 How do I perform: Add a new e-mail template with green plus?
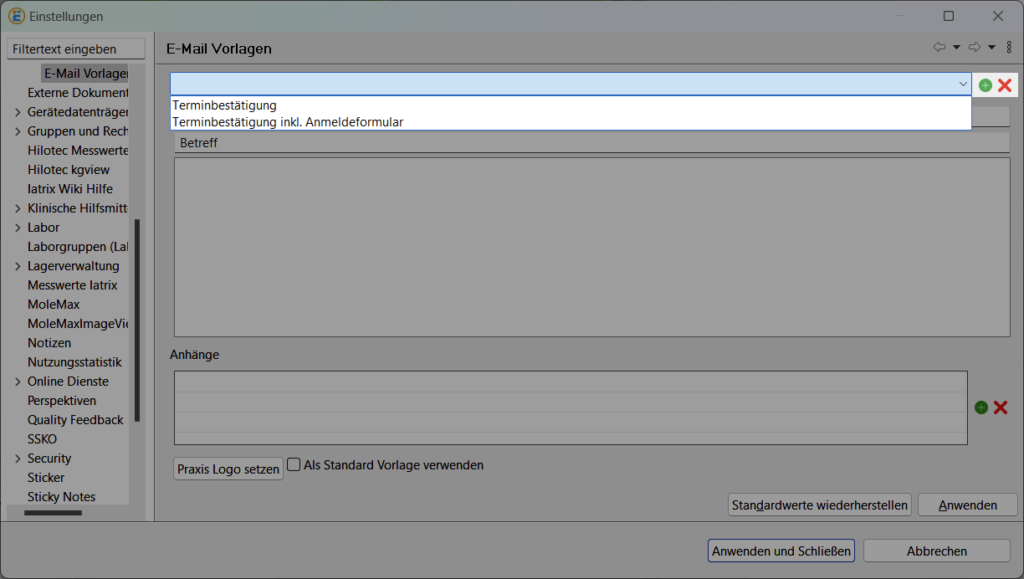[985, 85]
